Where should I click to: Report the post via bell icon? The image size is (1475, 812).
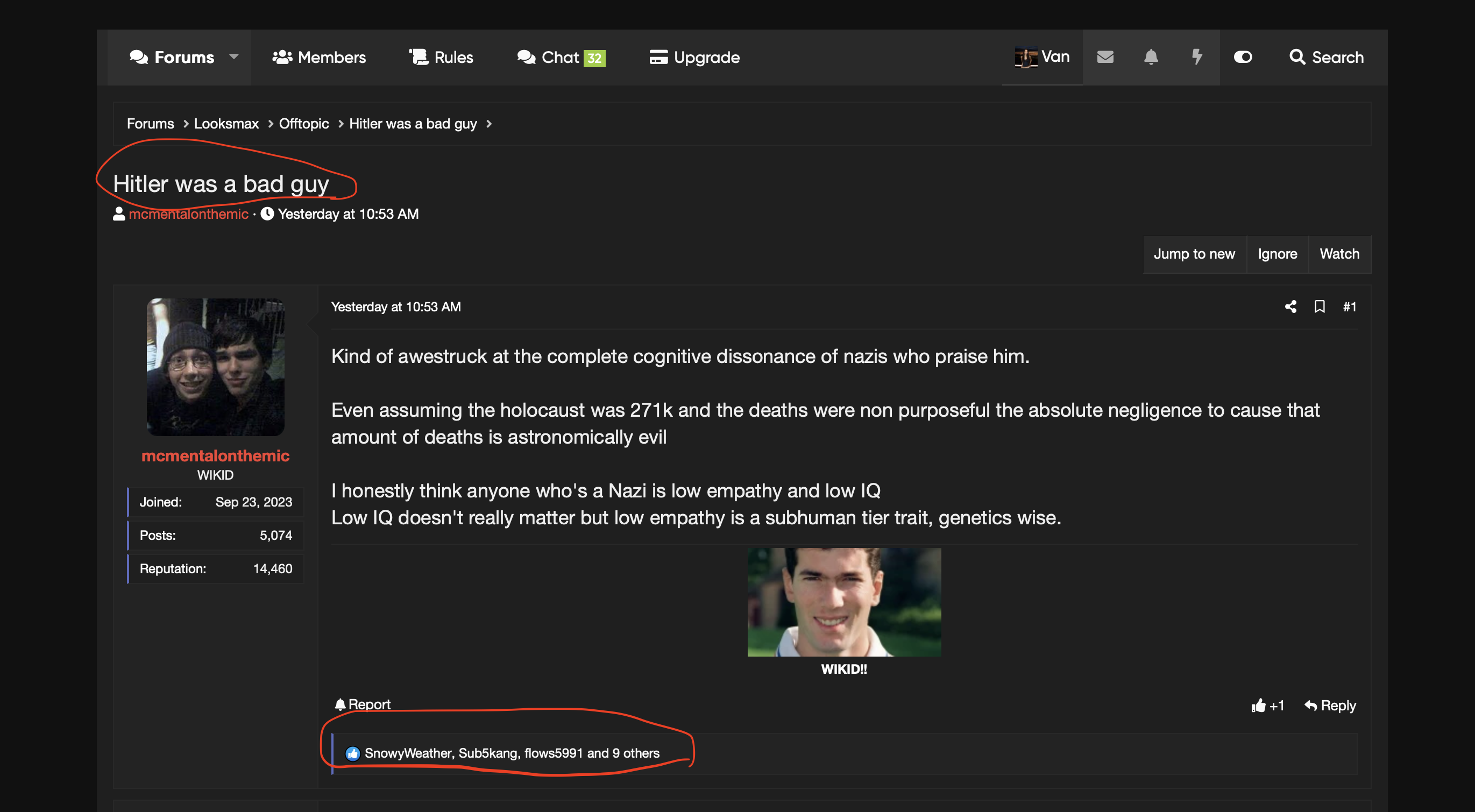click(x=363, y=704)
